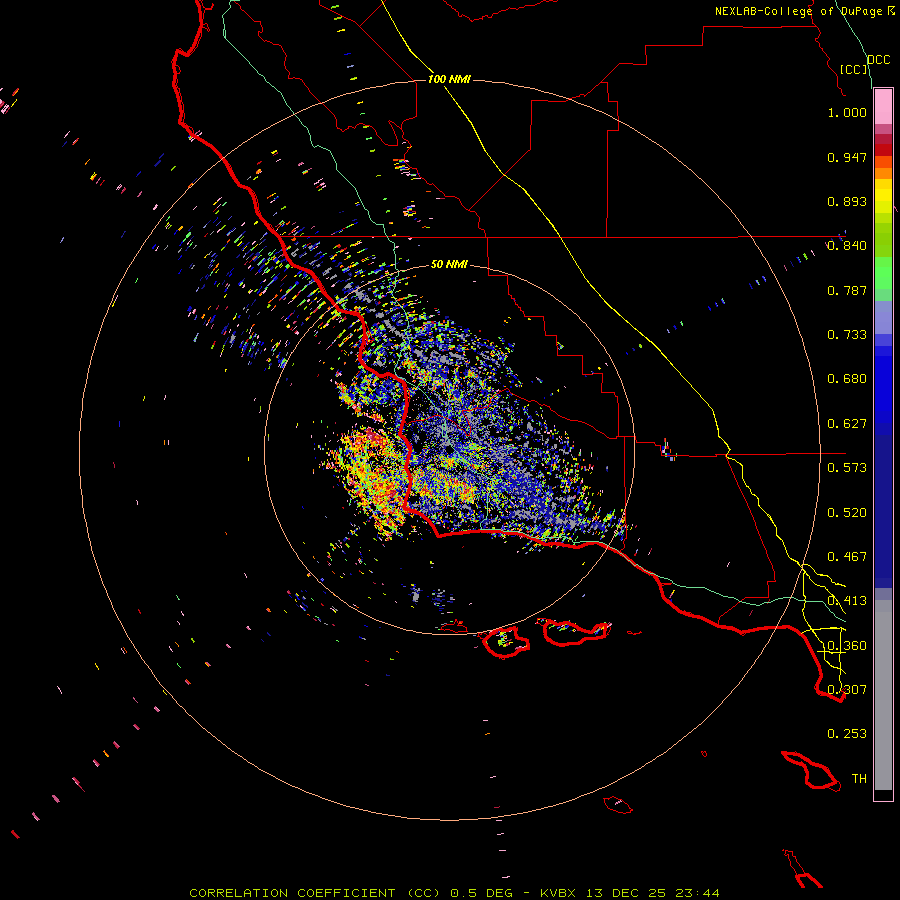
Task: Select the 0.733 legend value
Action: (847, 335)
